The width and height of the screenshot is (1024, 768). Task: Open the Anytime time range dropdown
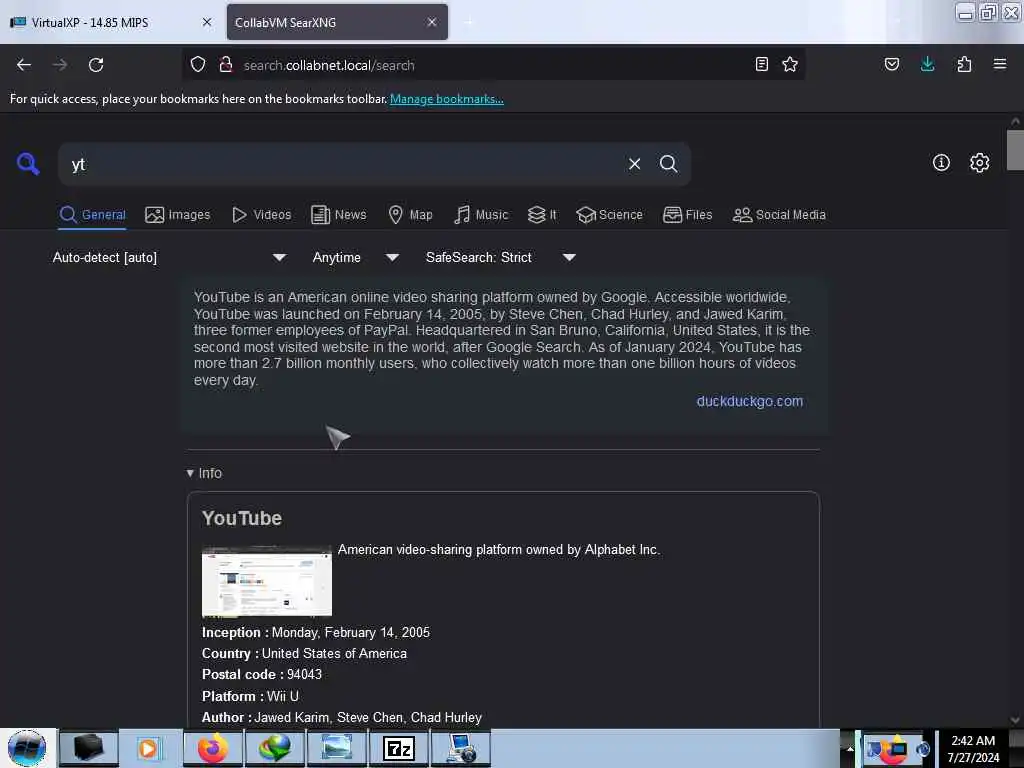tap(356, 257)
